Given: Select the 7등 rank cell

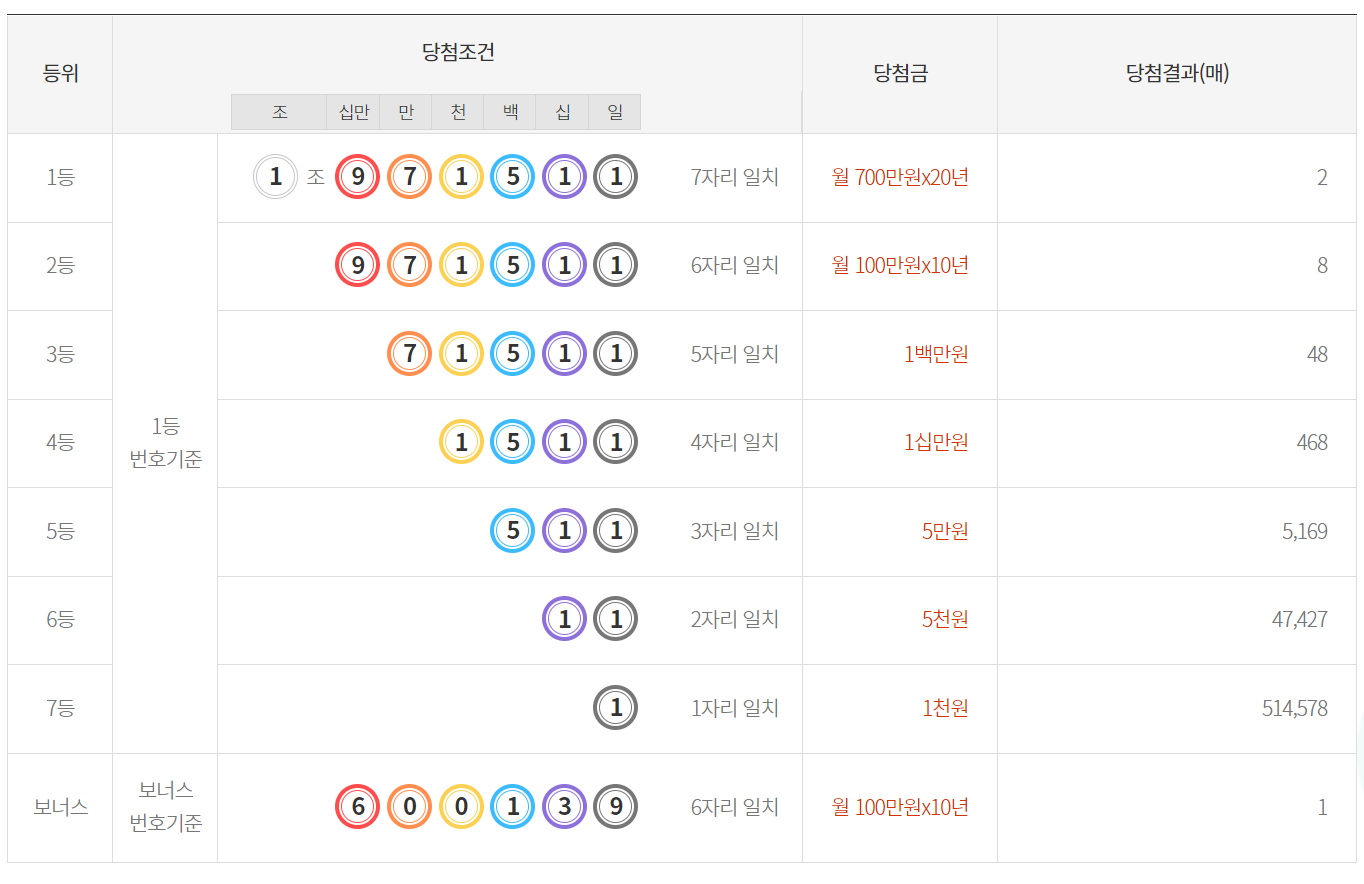Looking at the screenshot, I should point(60,709).
